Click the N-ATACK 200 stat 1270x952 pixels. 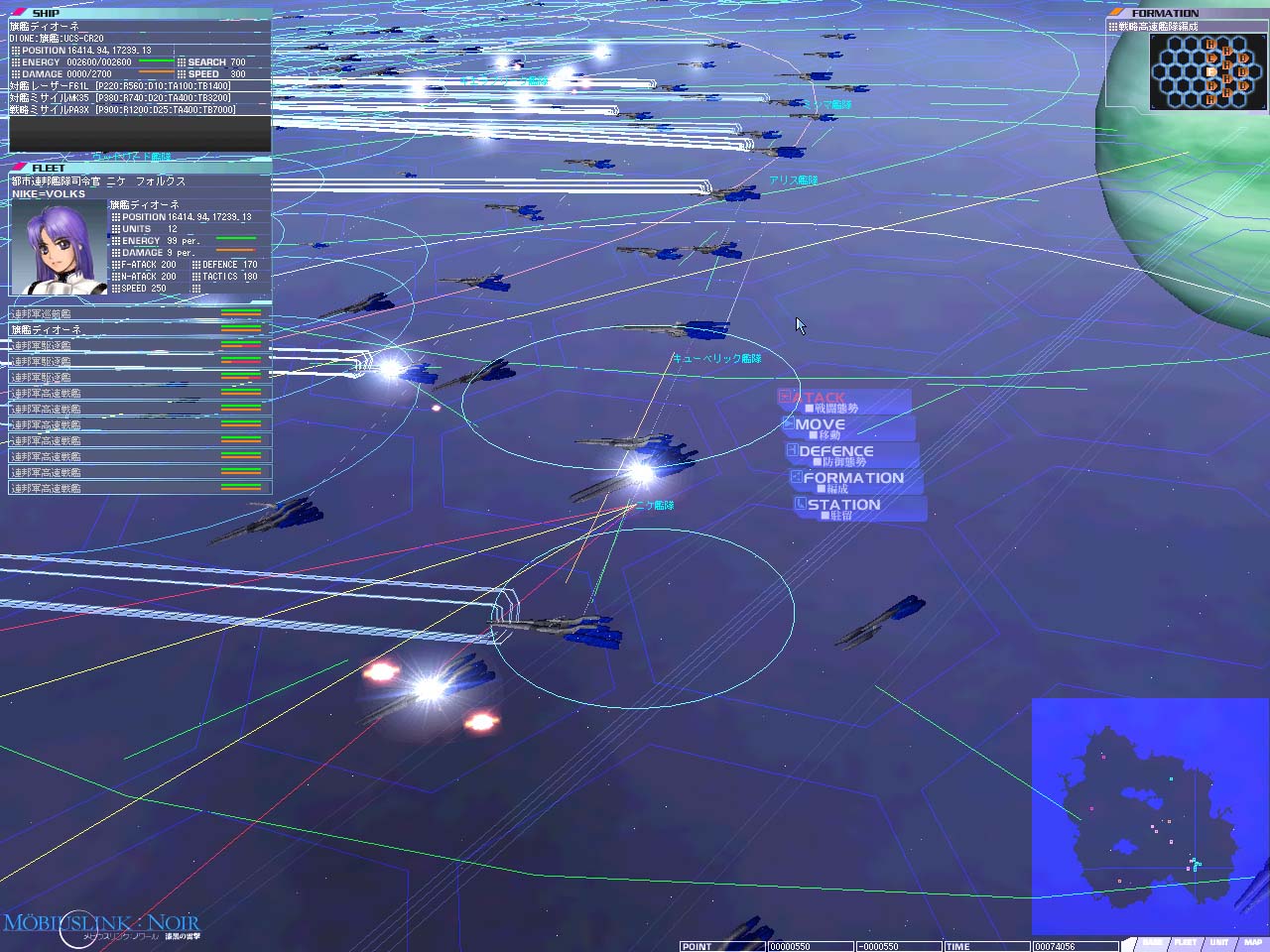(x=144, y=277)
